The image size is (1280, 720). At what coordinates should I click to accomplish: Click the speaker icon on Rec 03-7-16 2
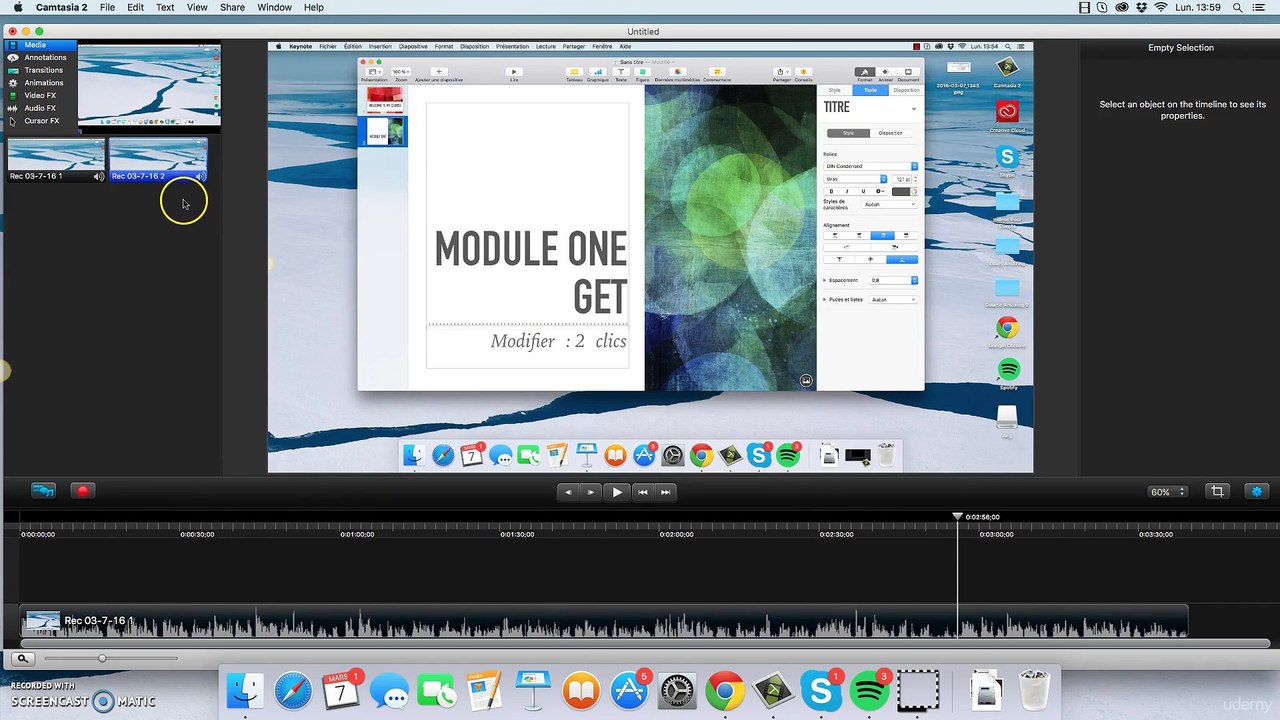[x=200, y=176]
